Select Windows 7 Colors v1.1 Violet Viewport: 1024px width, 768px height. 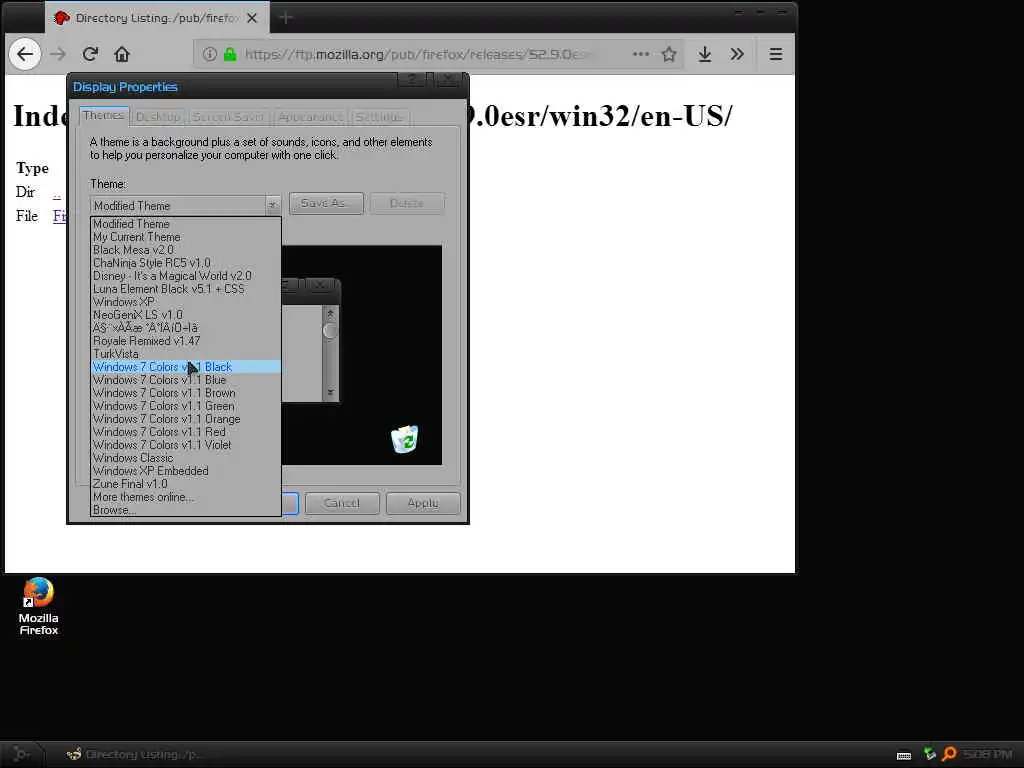tap(186, 445)
